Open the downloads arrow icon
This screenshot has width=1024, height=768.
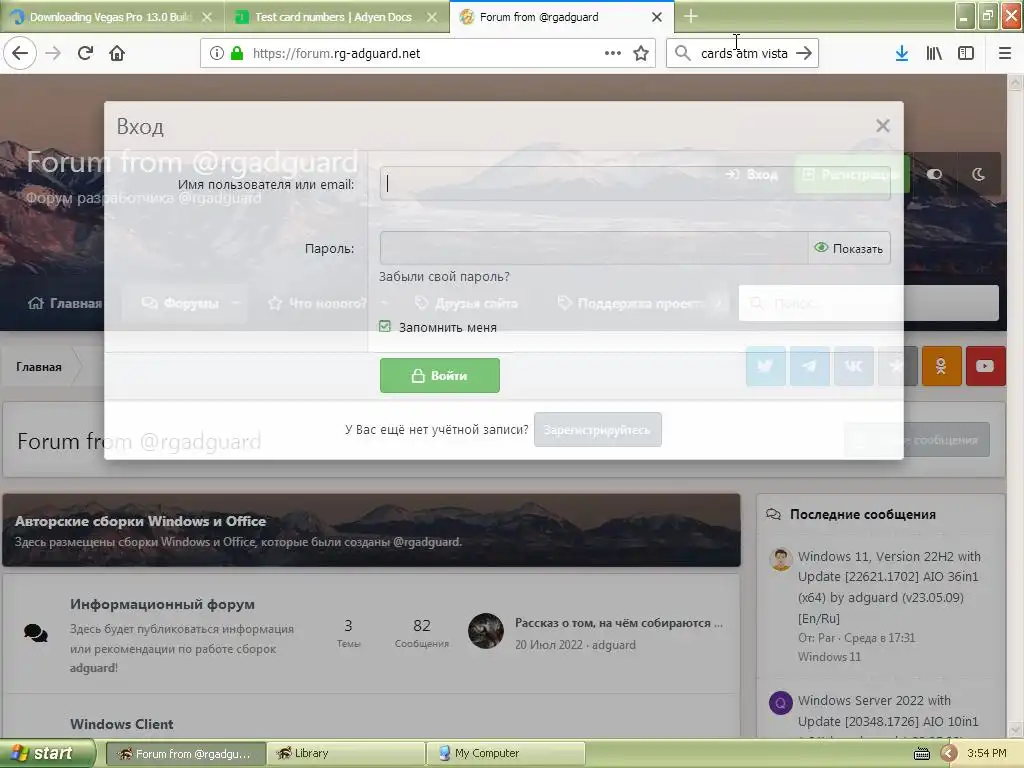pos(901,53)
